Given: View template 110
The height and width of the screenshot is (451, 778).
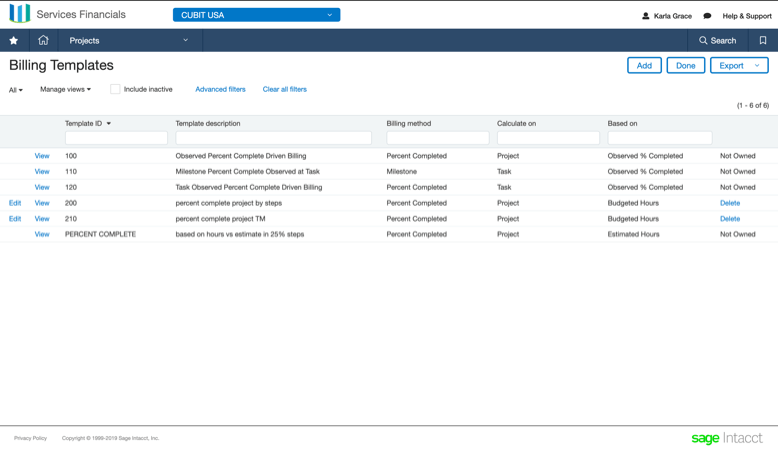Looking at the screenshot, I should (x=42, y=171).
